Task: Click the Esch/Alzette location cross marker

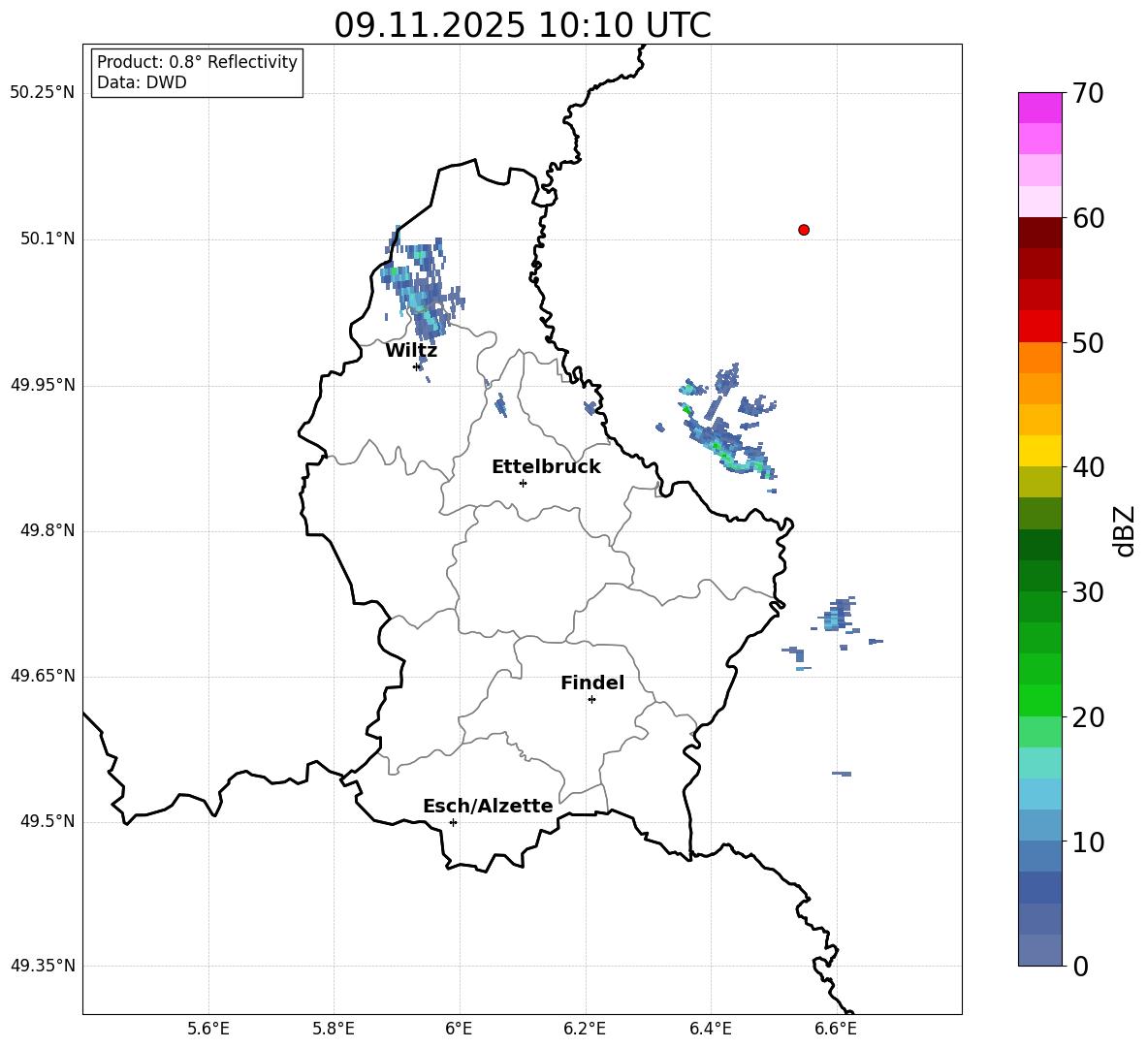Action: (453, 822)
